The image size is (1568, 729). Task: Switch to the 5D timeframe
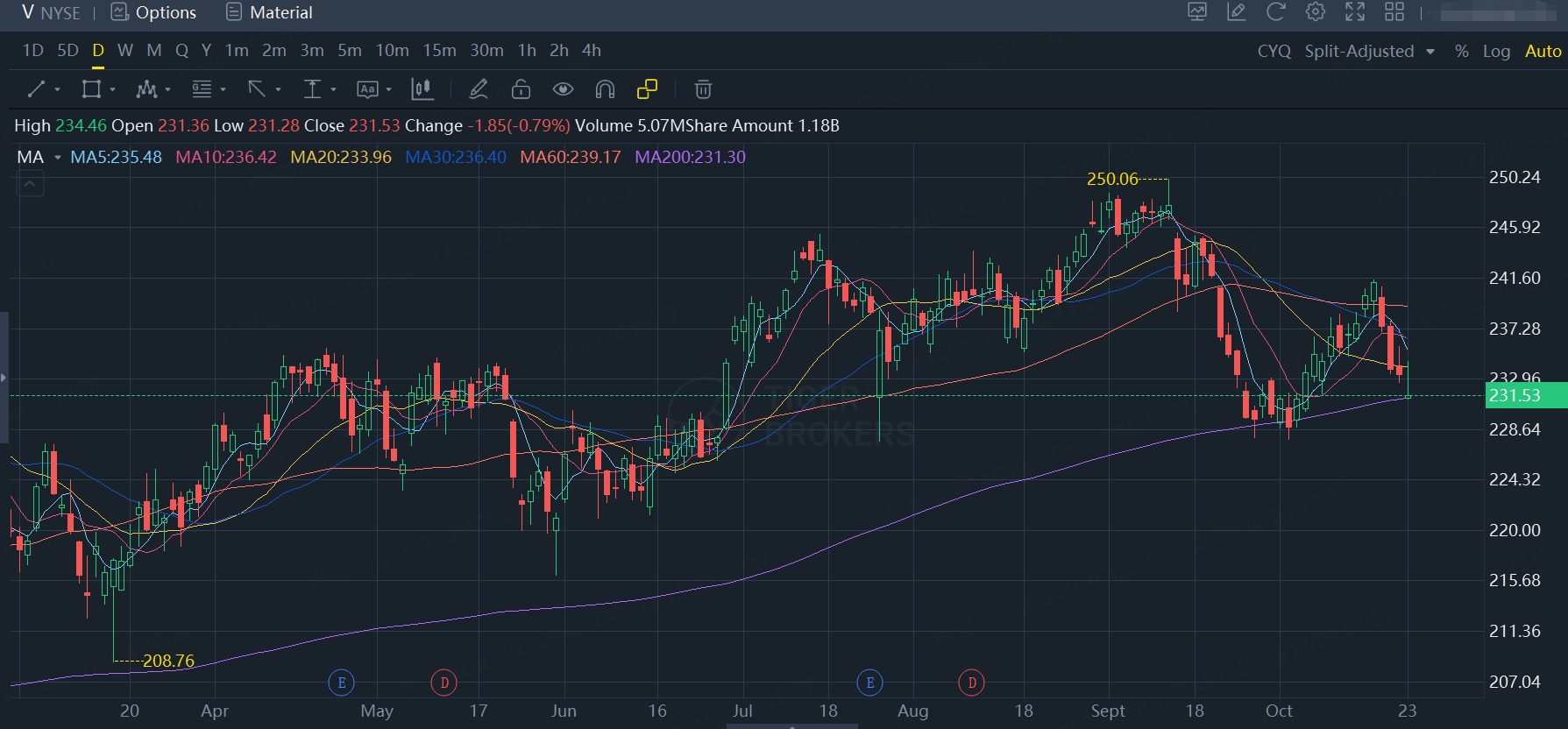tap(67, 51)
